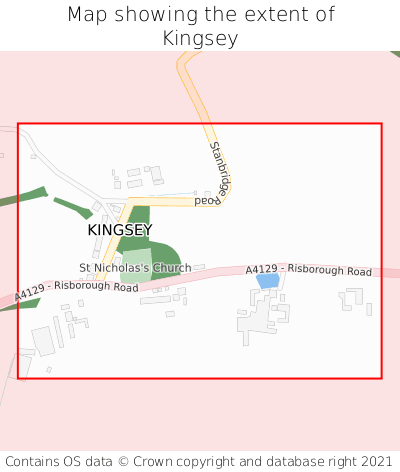Select the right-hand A4129 - Risborough Road label
Image resolution: width=400 pixels, height=472 pixels.
coord(309,270)
